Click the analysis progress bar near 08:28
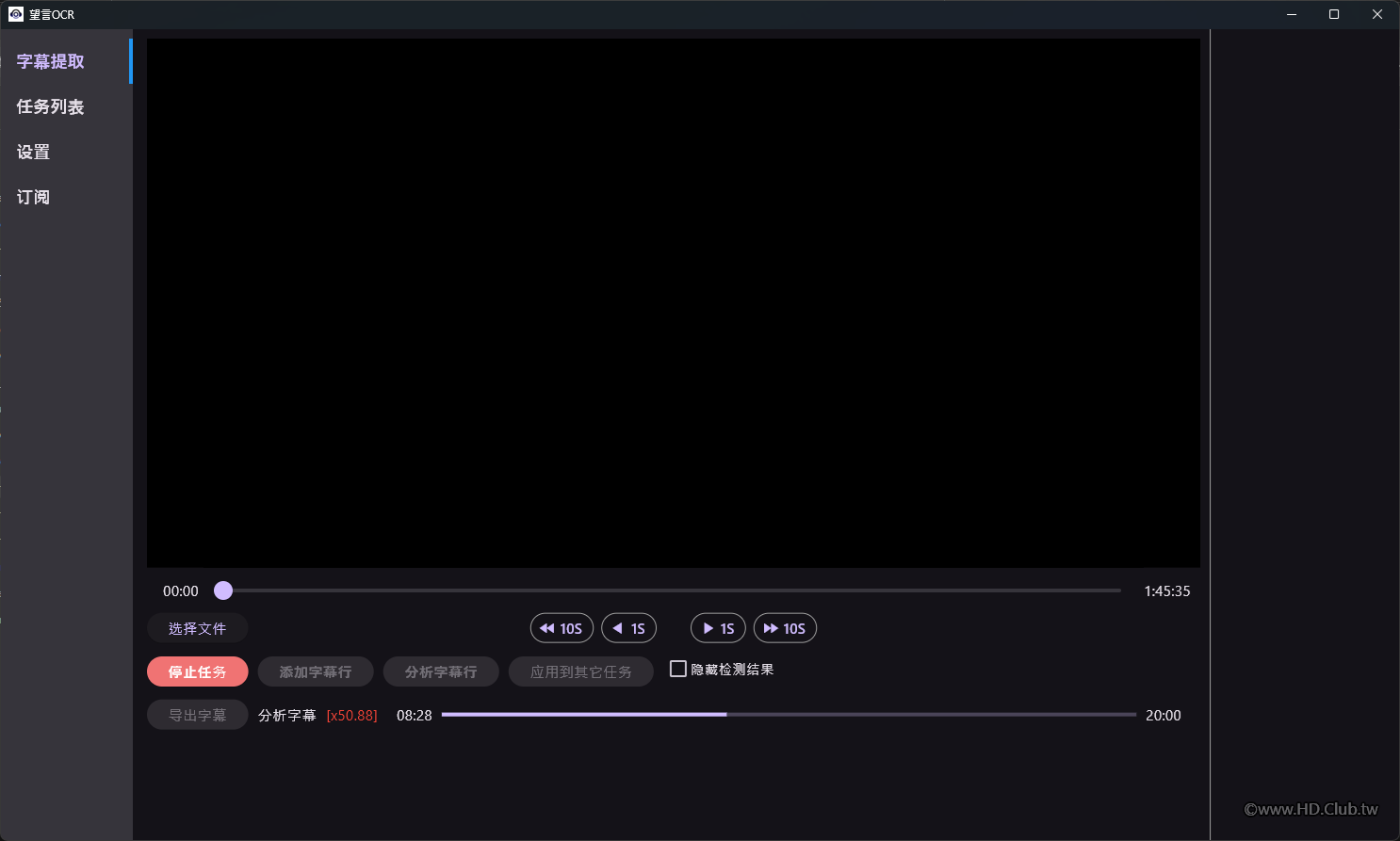 coord(659,714)
